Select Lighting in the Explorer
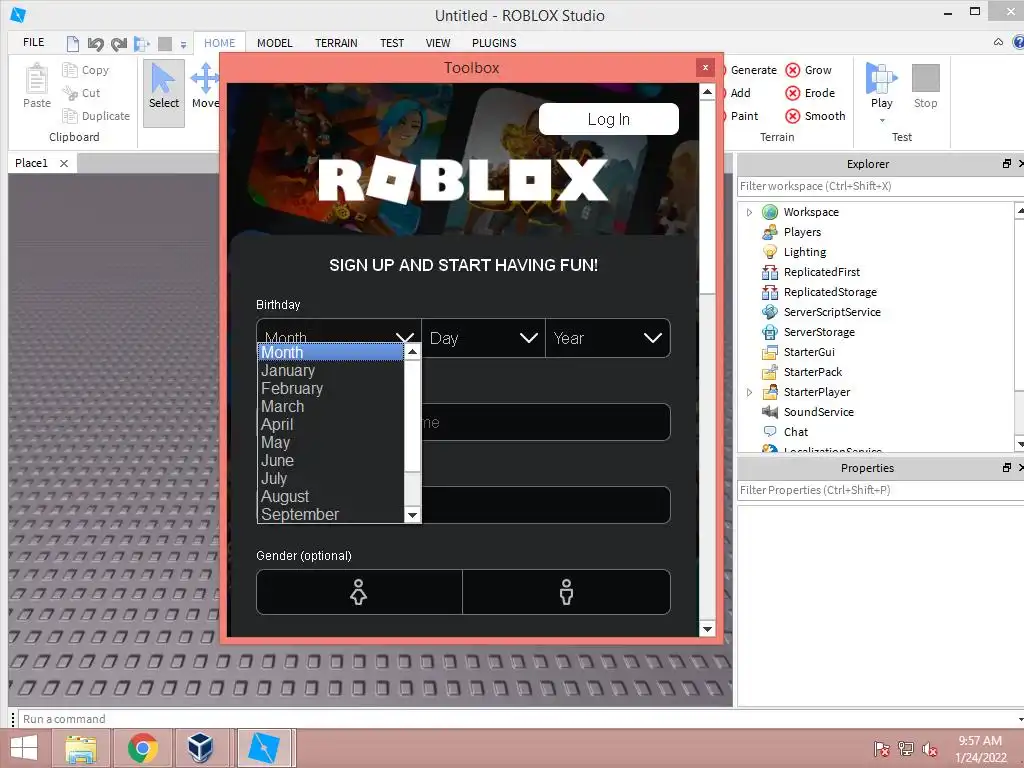Image resolution: width=1024 pixels, height=768 pixels. (x=805, y=252)
